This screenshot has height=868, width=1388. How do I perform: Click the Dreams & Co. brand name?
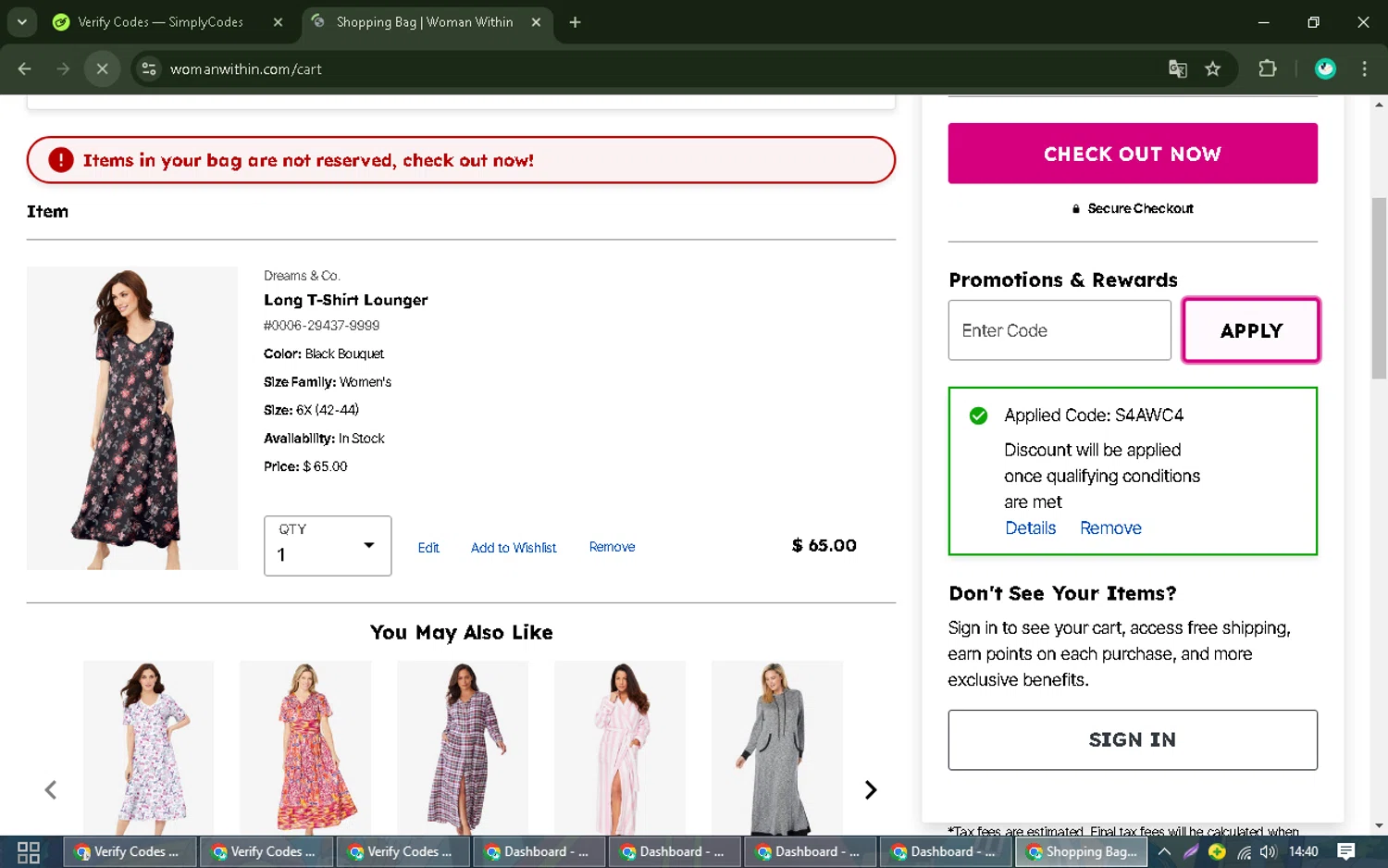pyautogui.click(x=303, y=276)
